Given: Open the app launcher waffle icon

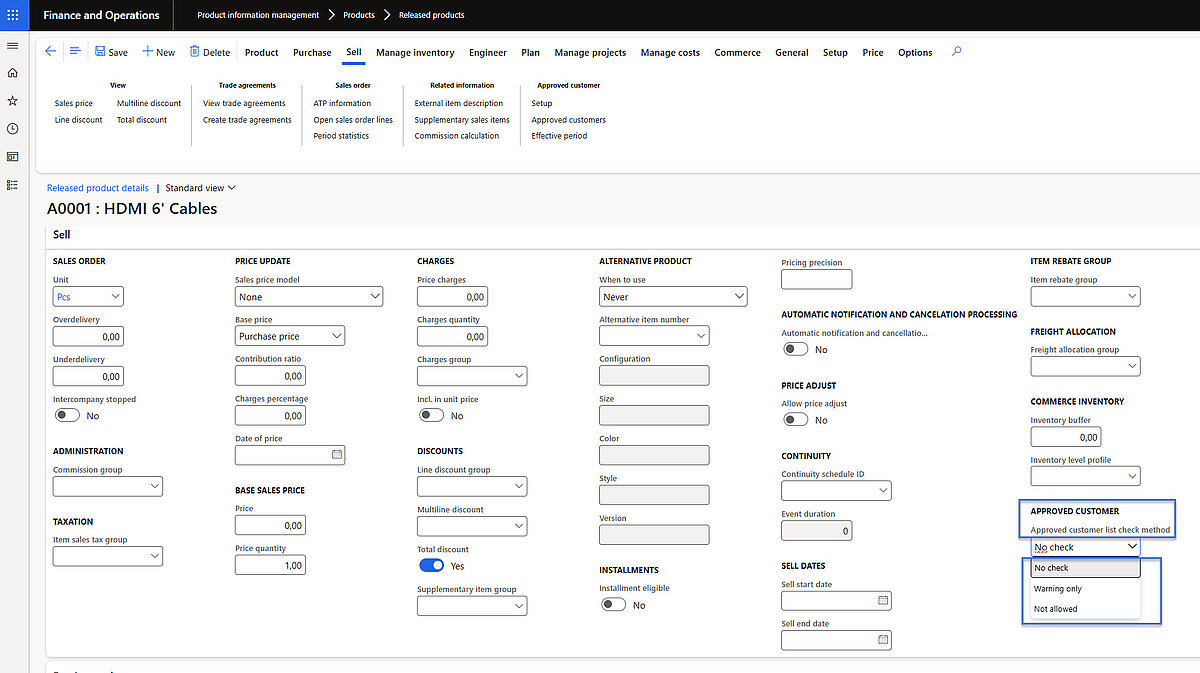Looking at the screenshot, I should [13, 15].
